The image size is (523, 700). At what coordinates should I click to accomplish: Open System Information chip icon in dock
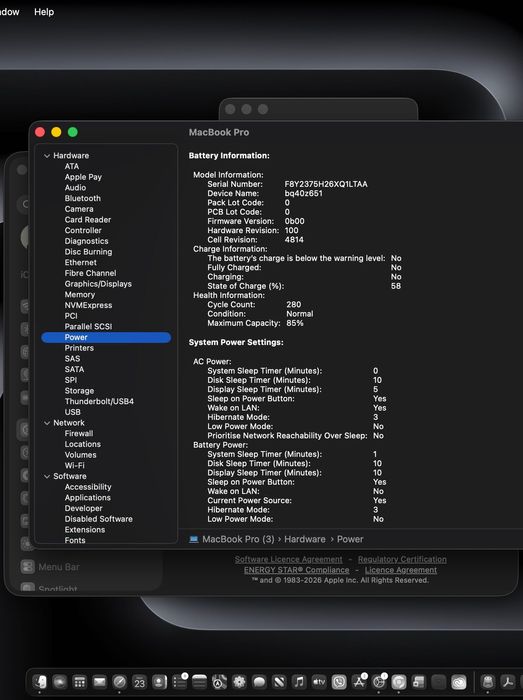pos(488,682)
